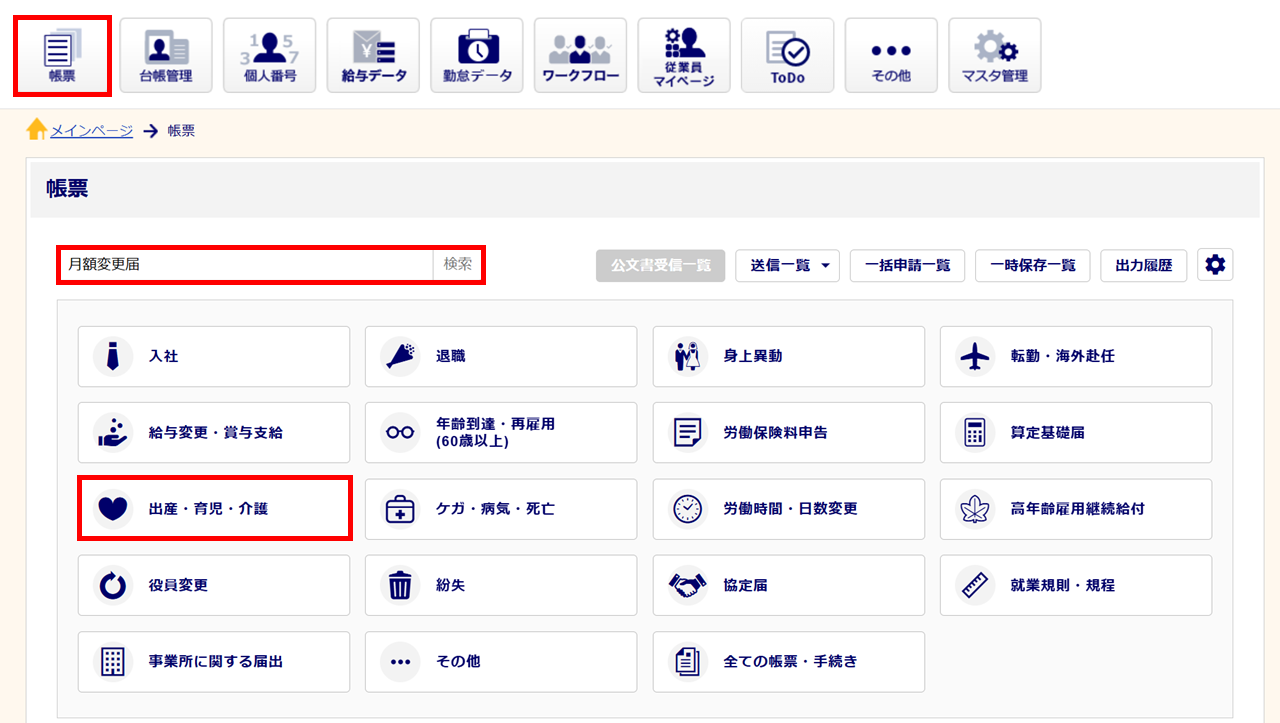Open the 一時保存一覧 list

click(x=1033, y=265)
